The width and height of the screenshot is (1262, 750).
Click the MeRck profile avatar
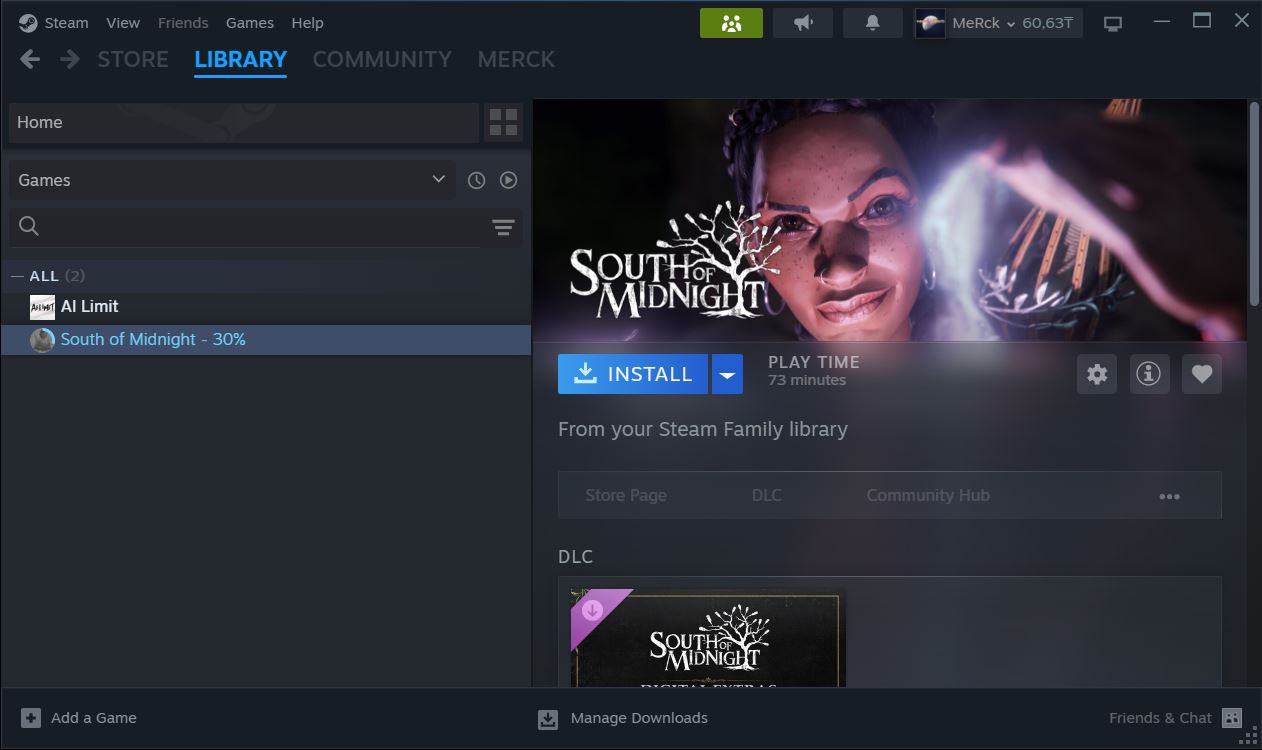click(x=930, y=23)
